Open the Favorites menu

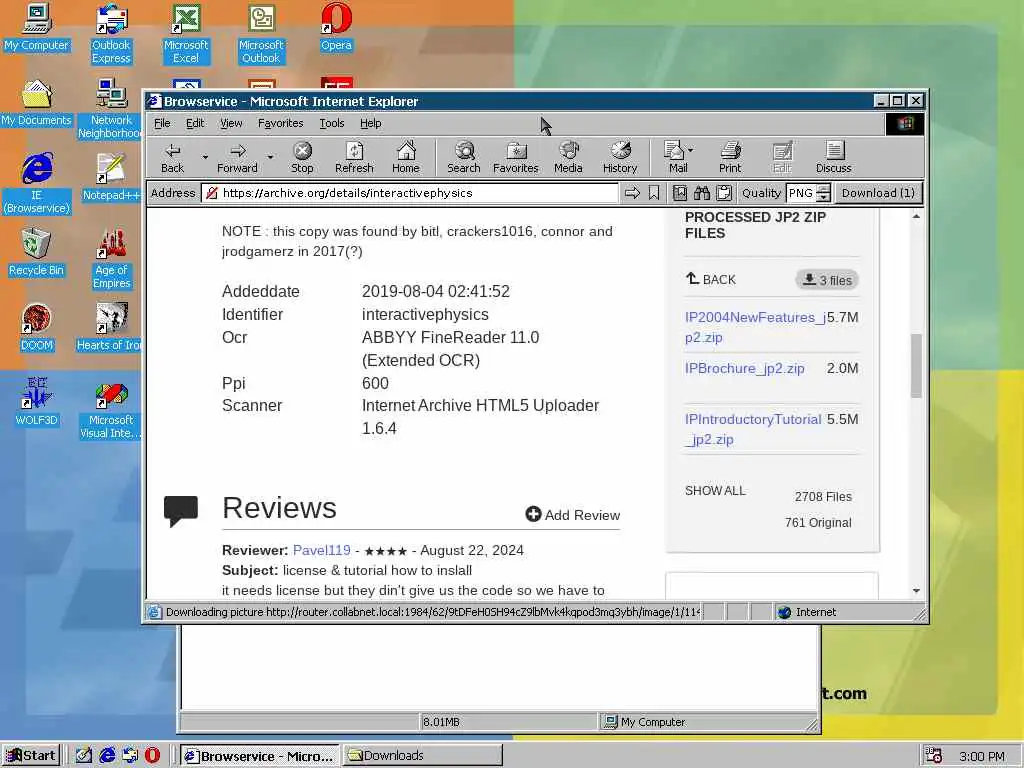280,123
